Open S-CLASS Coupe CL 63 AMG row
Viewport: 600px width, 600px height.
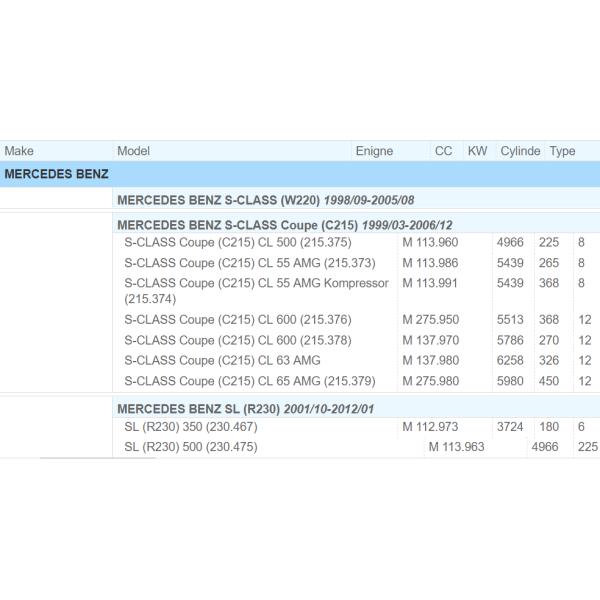pyautogui.click(x=222, y=360)
